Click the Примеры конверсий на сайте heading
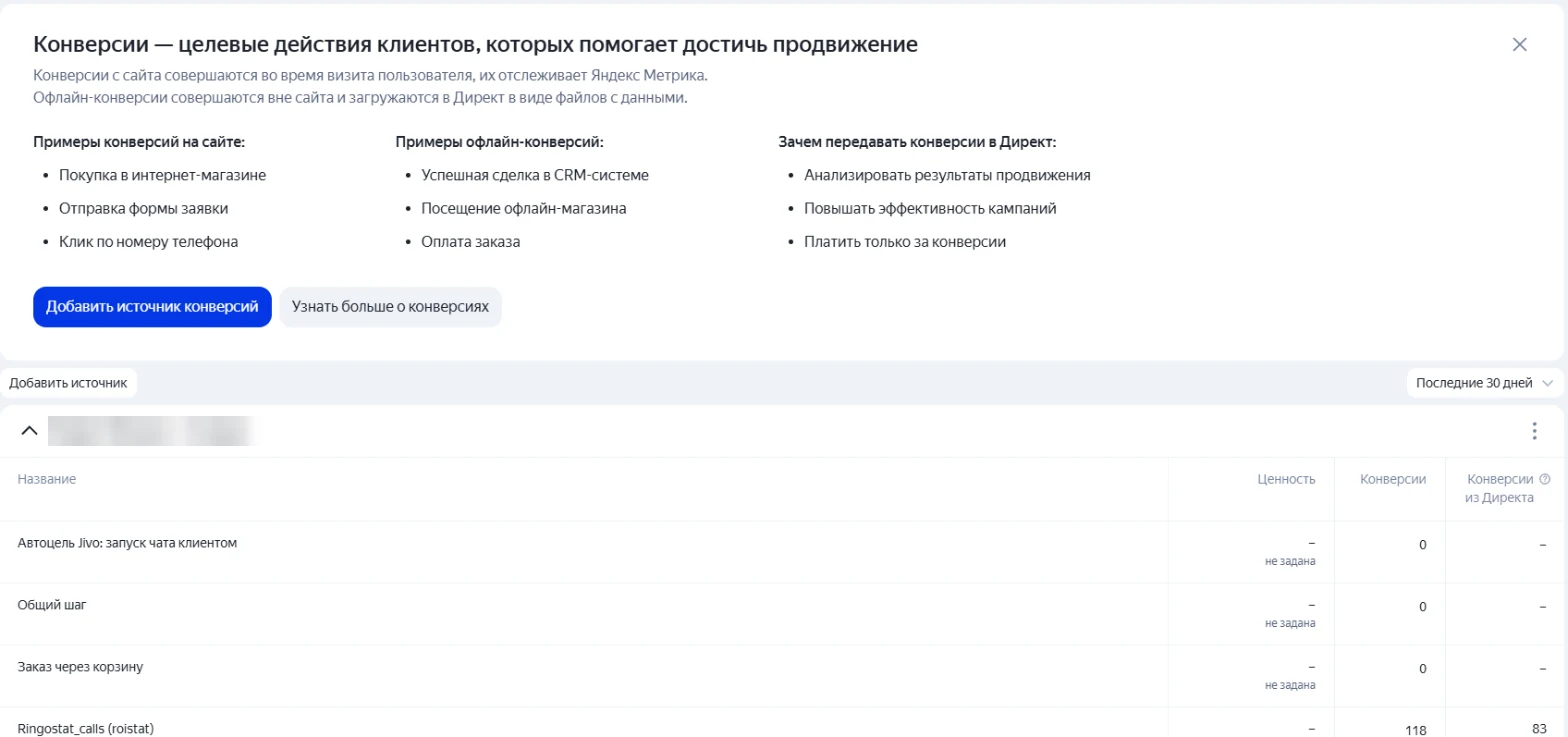Viewport: 1568px width, 737px height. click(x=139, y=142)
